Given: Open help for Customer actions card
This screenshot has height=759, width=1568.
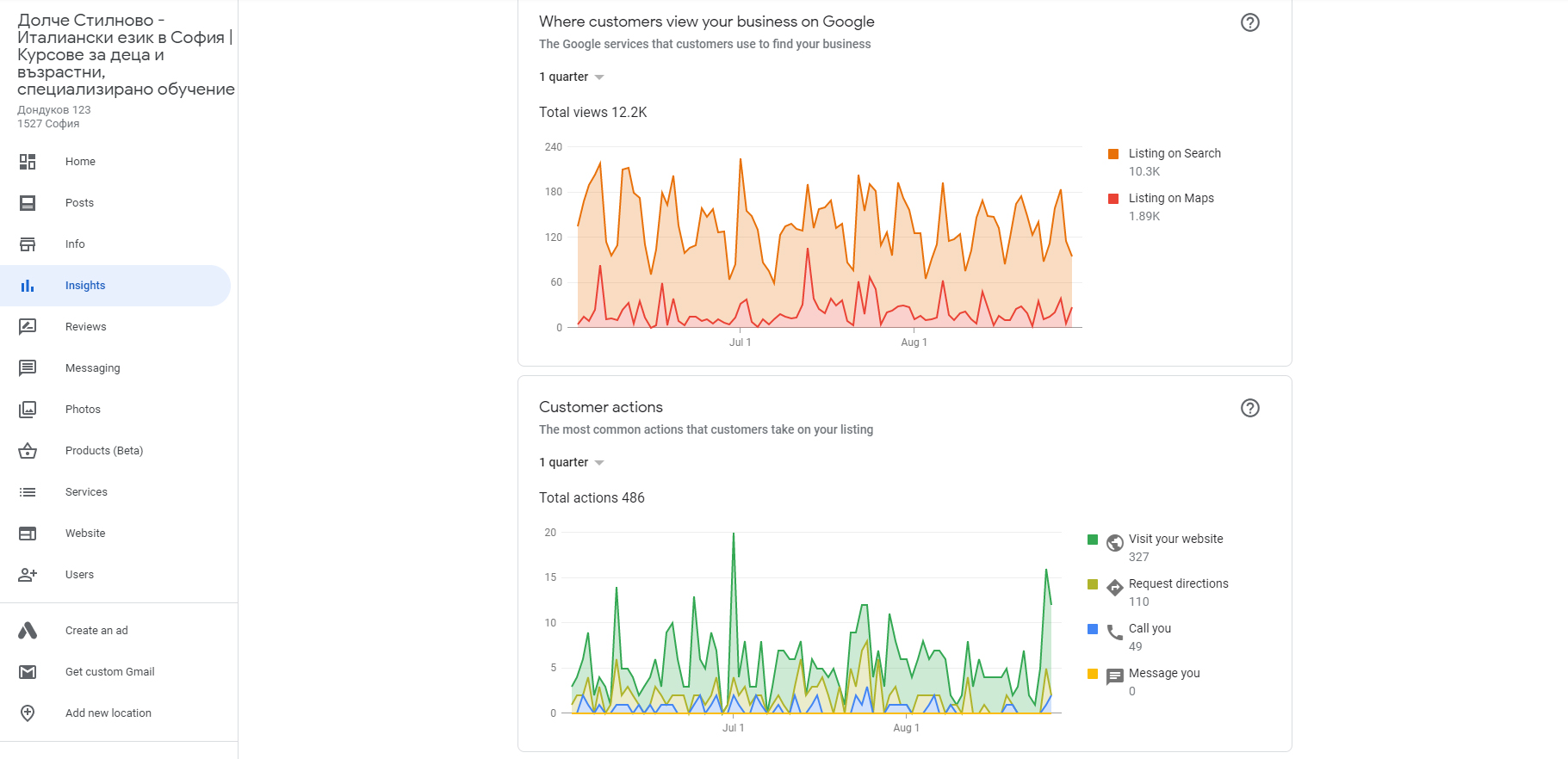Looking at the screenshot, I should coord(1249,408).
